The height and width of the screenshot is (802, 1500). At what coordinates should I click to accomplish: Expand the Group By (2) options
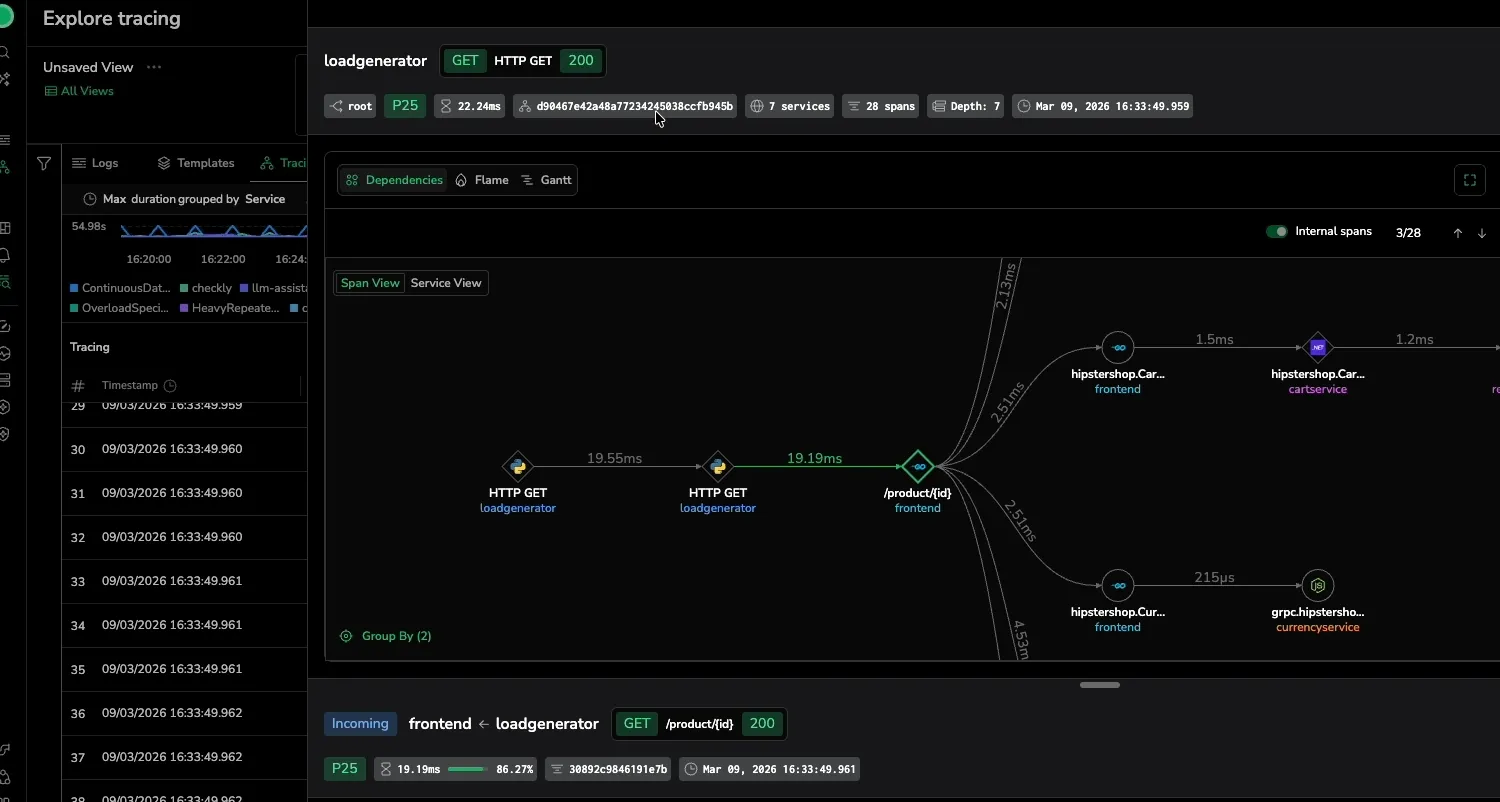click(x=386, y=636)
